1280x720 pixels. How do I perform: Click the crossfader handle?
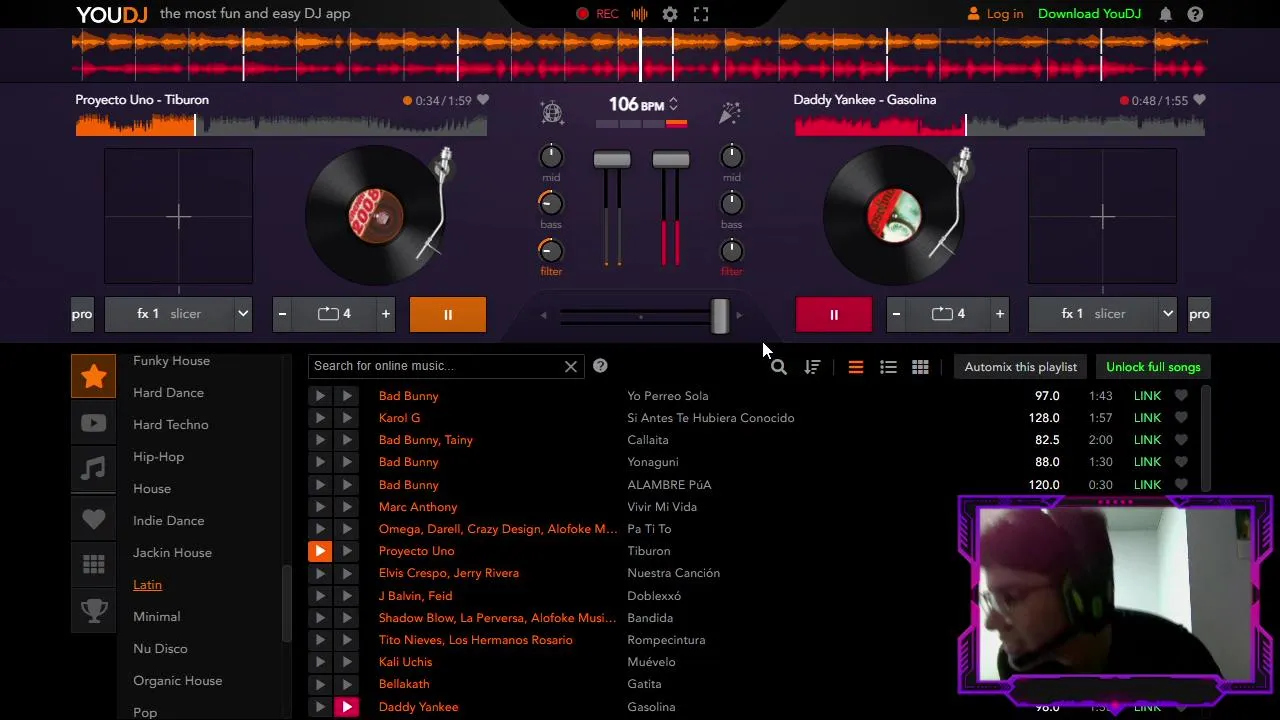pos(720,315)
